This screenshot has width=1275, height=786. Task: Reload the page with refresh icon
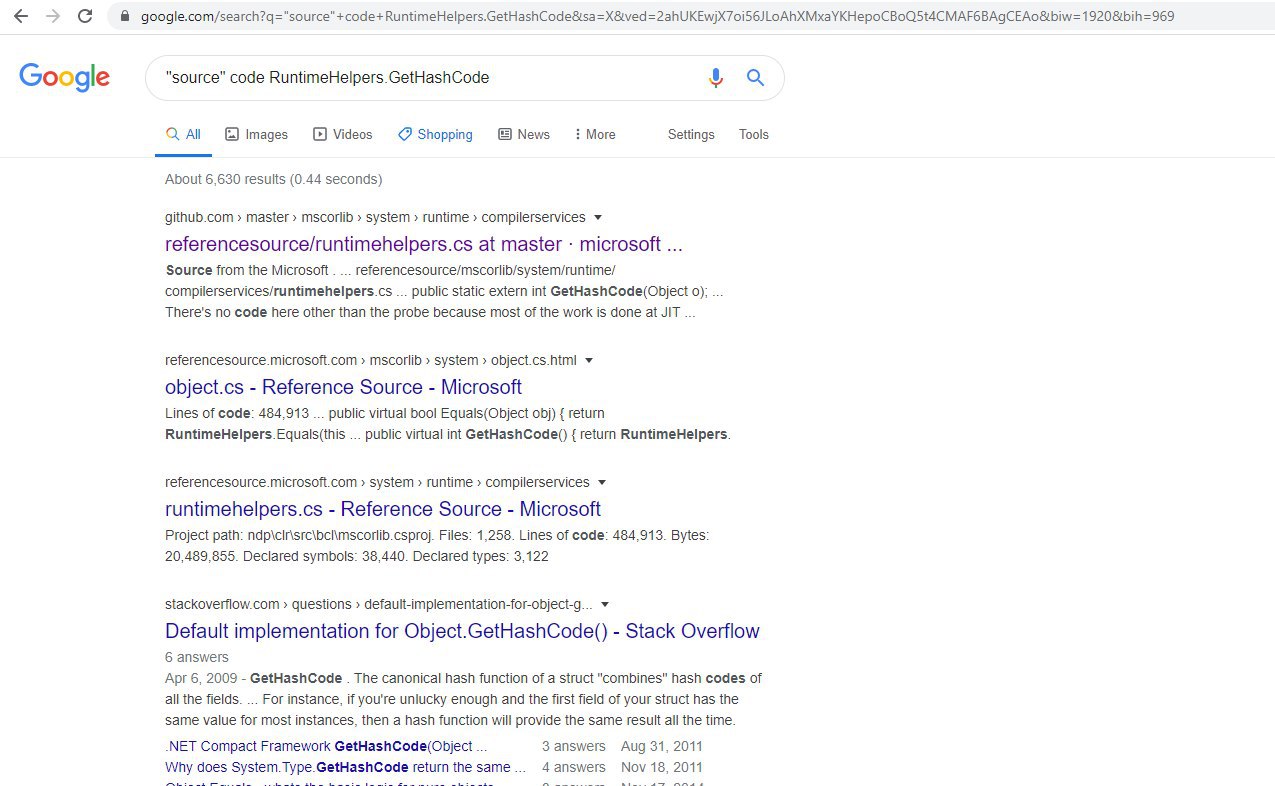(x=85, y=16)
